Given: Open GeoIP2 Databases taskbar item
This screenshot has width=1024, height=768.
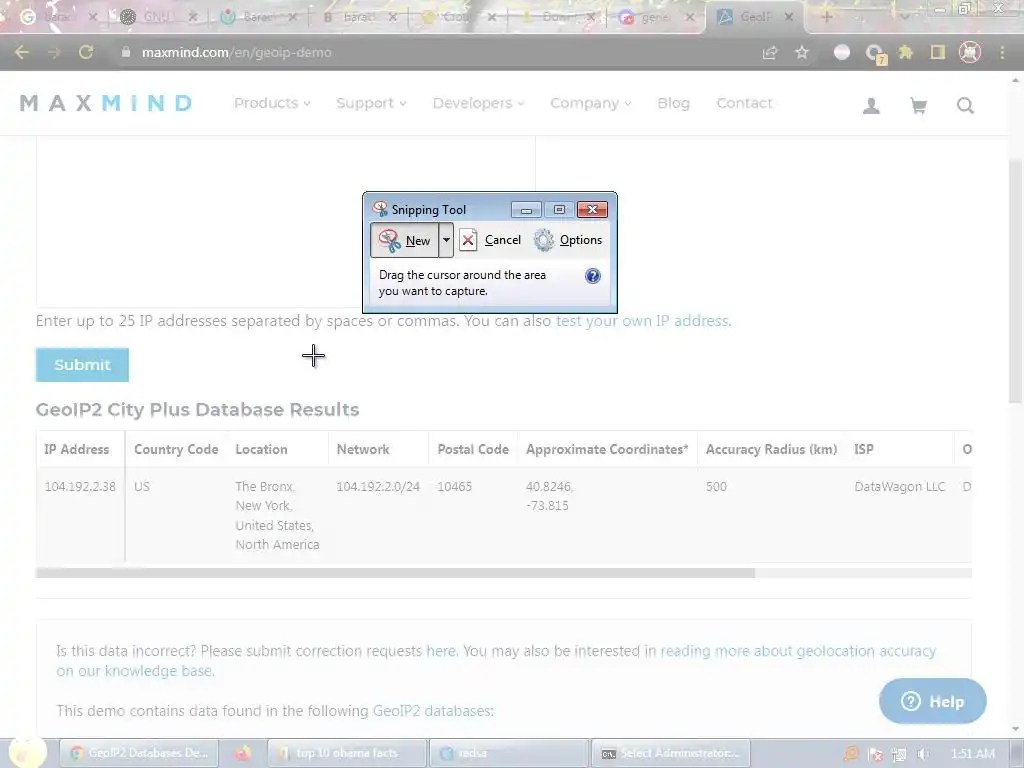Looking at the screenshot, I should pos(138,753).
